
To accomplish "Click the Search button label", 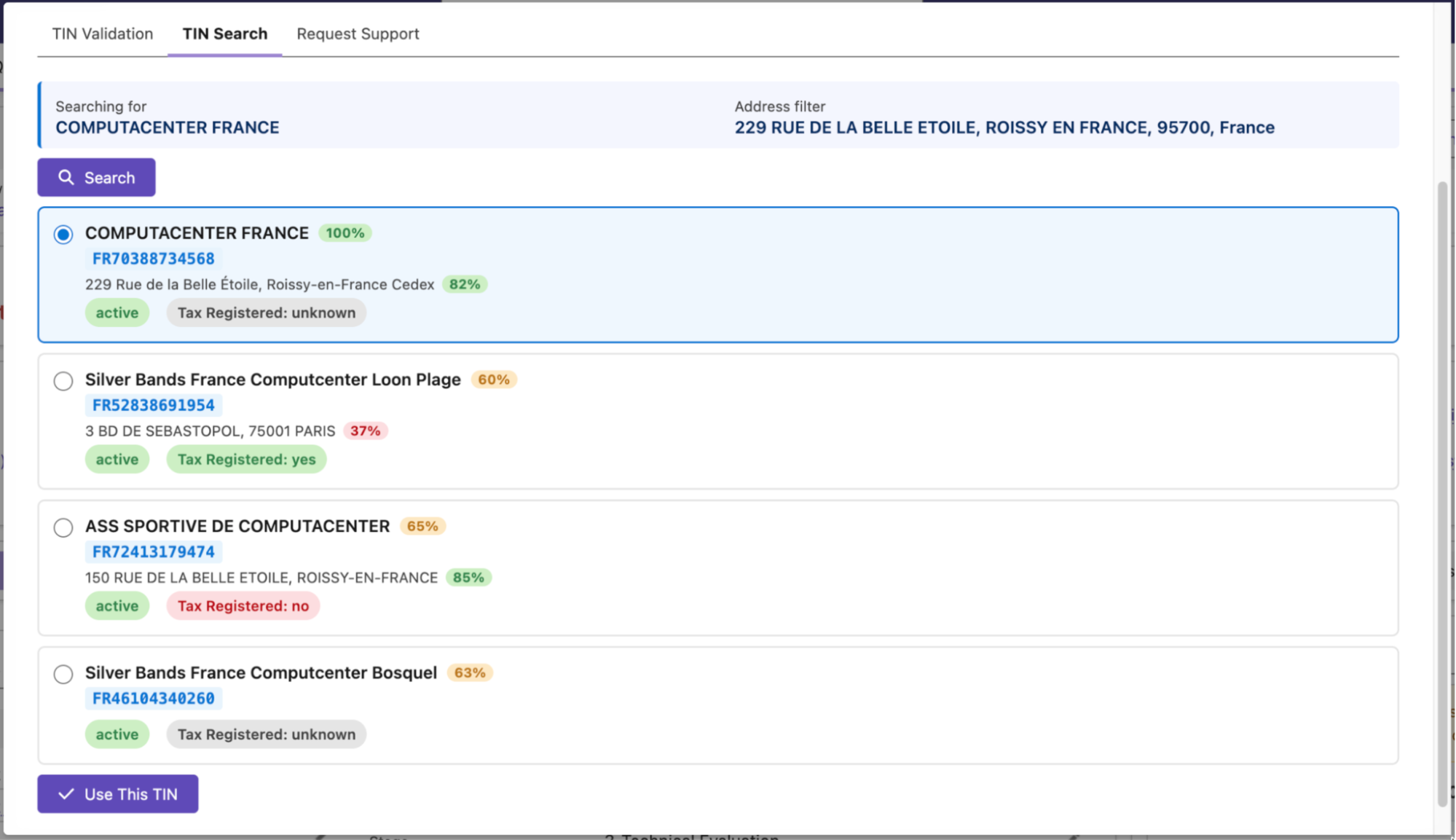I will (x=110, y=178).
